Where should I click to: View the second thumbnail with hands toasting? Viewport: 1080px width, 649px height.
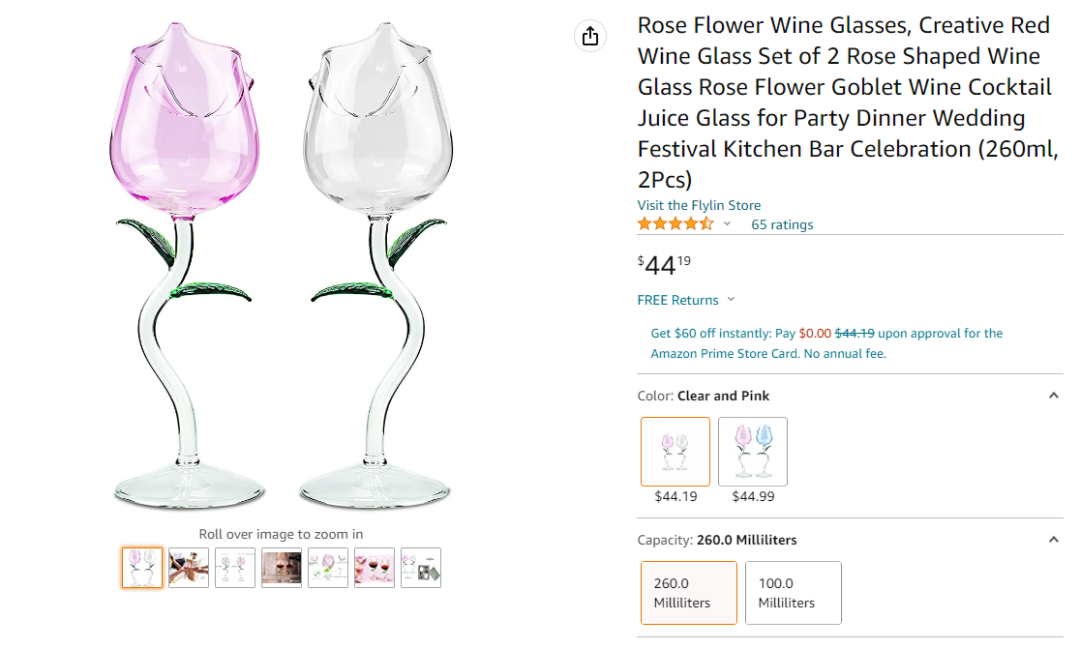189,568
